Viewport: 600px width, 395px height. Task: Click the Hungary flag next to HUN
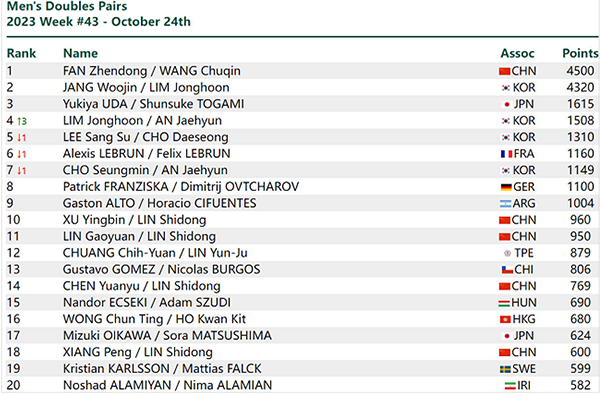click(504, 303)
